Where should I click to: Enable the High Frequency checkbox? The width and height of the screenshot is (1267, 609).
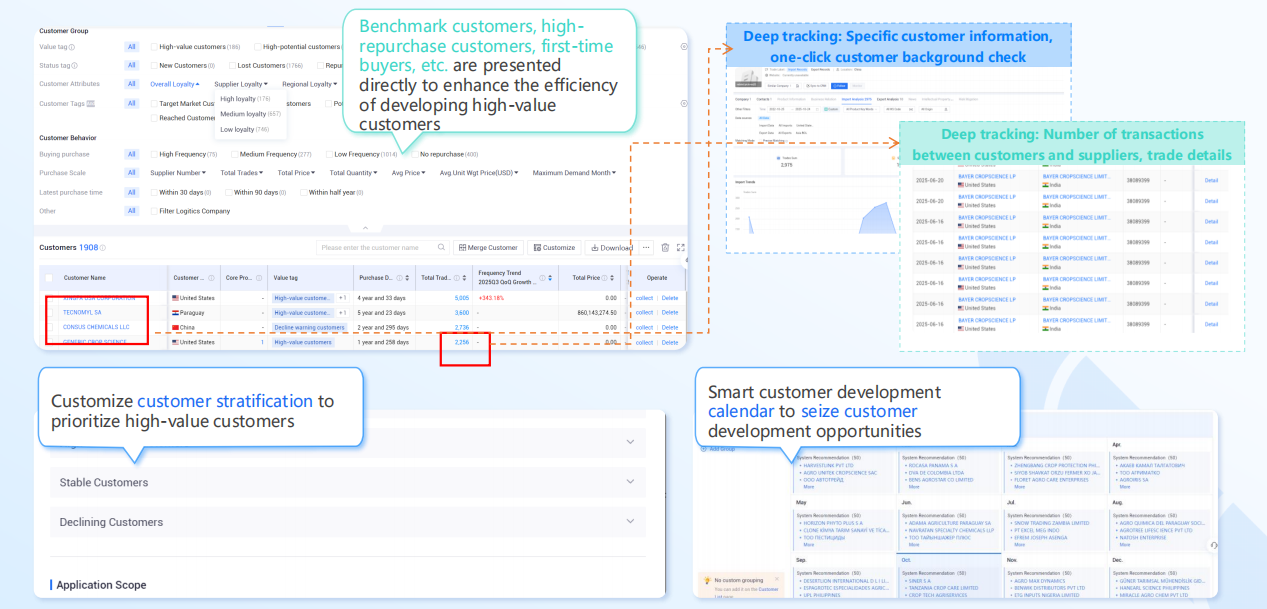coord(154,154)
